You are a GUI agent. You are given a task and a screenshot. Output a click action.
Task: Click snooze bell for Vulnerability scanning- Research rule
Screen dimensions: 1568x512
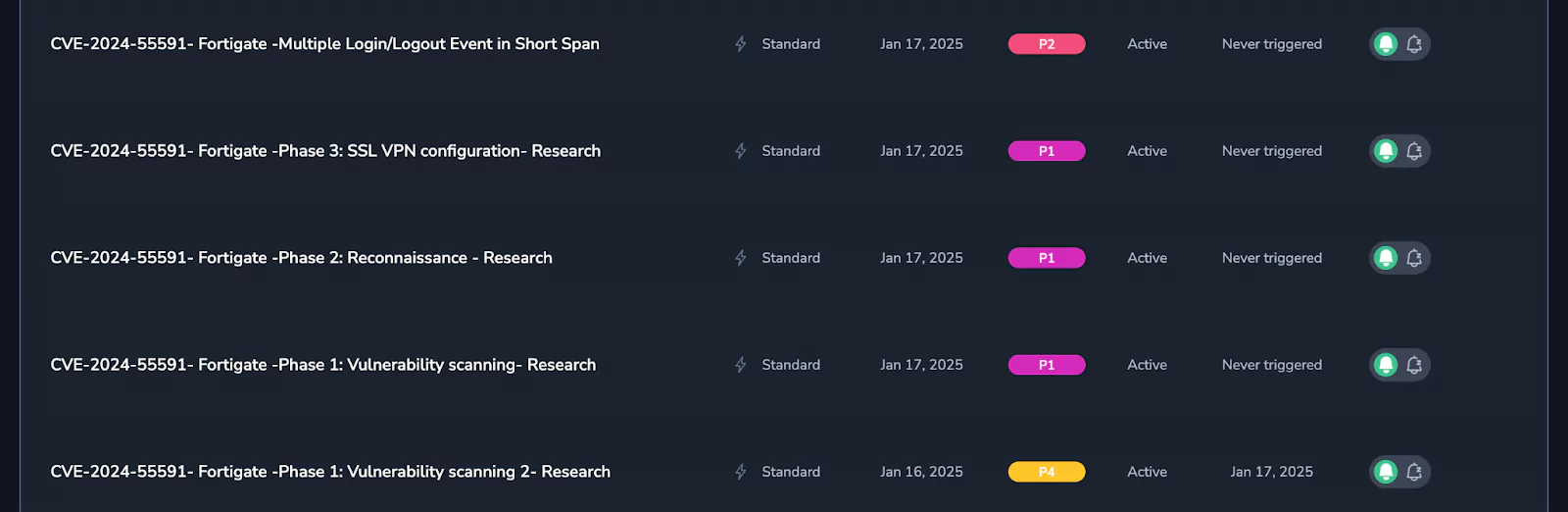point(1414,365)
